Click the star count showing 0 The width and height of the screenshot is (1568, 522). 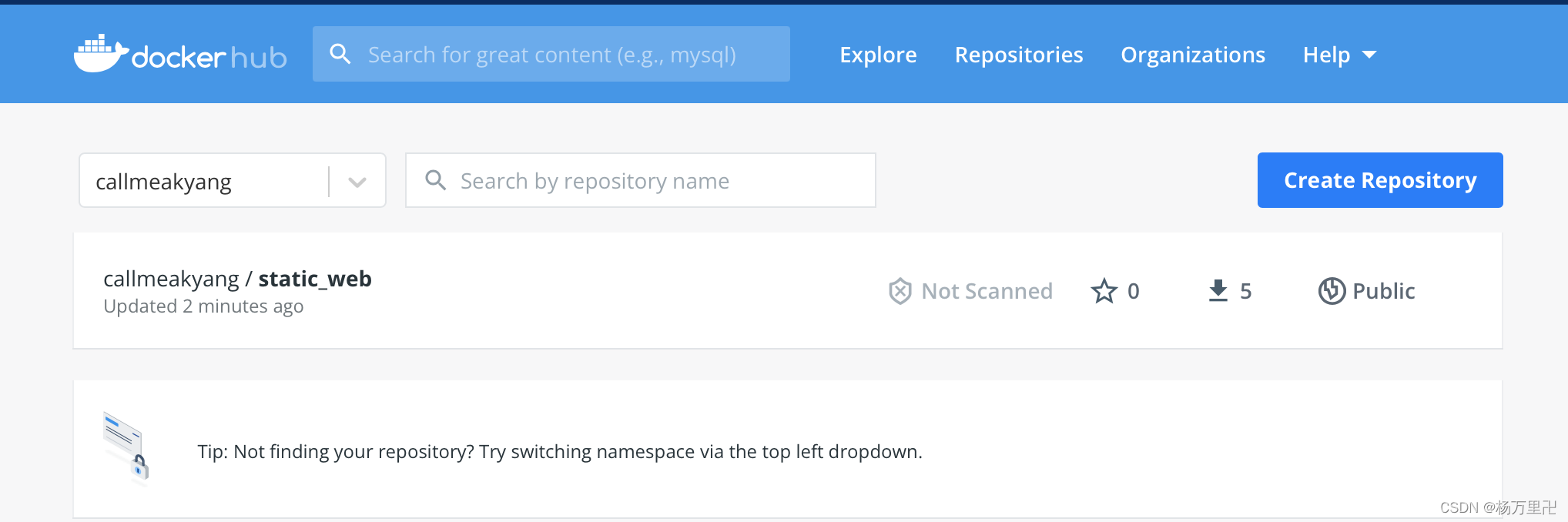click(x=1134, y=291)
